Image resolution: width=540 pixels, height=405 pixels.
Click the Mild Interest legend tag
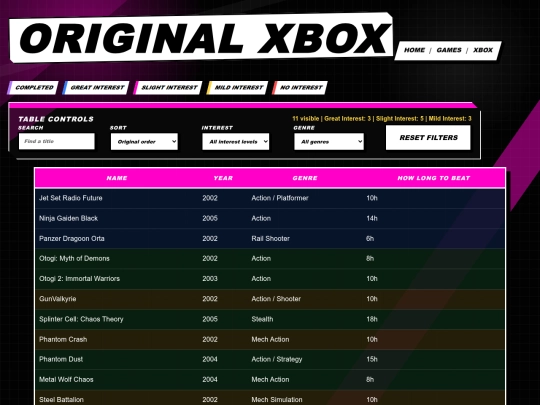tap(237, 87)
